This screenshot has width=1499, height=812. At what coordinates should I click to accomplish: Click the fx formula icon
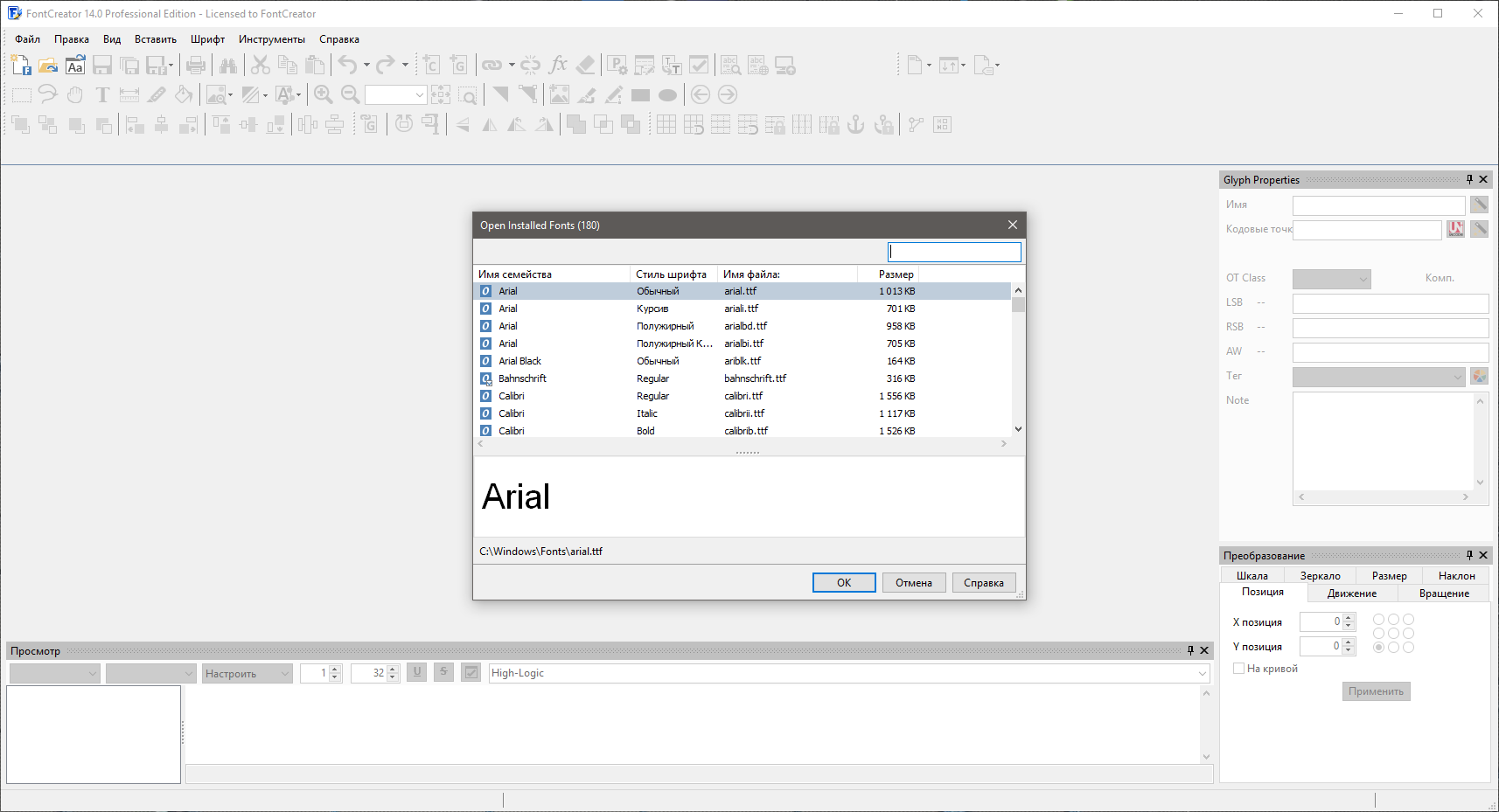558,66
